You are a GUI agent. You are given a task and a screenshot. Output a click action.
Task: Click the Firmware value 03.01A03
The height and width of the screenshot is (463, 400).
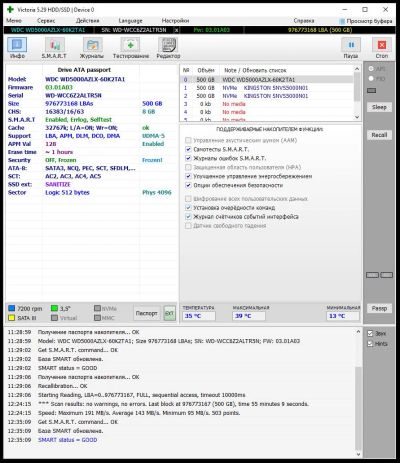pyautogui.click(x=59, y=87)
